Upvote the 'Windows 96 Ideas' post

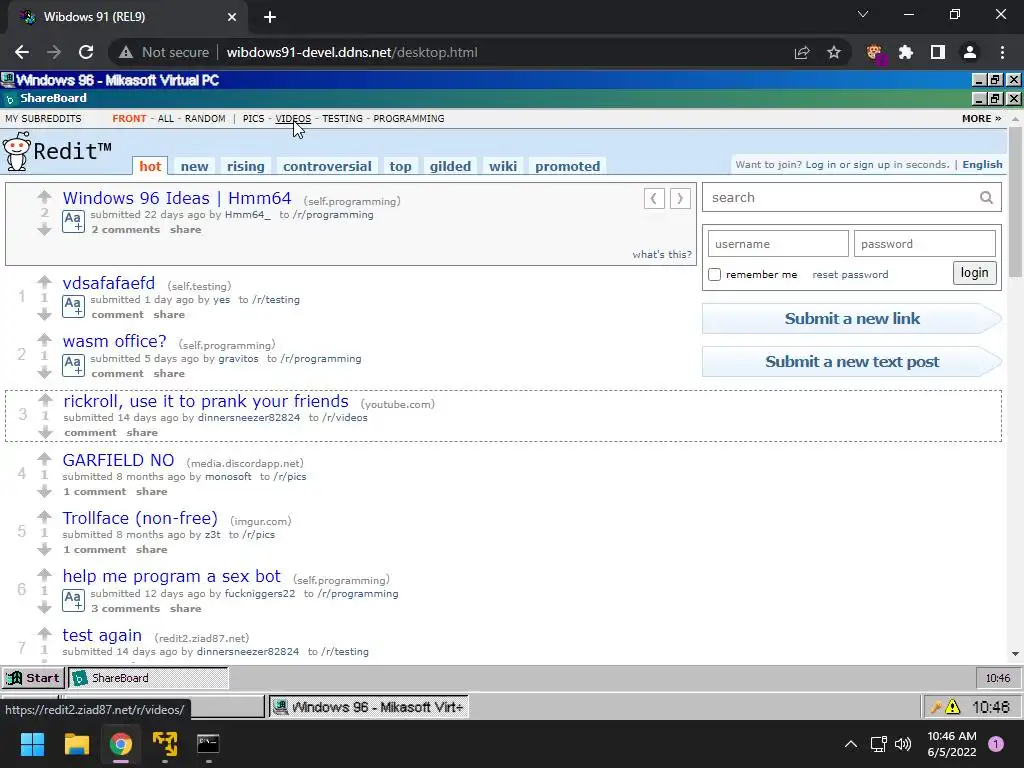coord(44,197)
